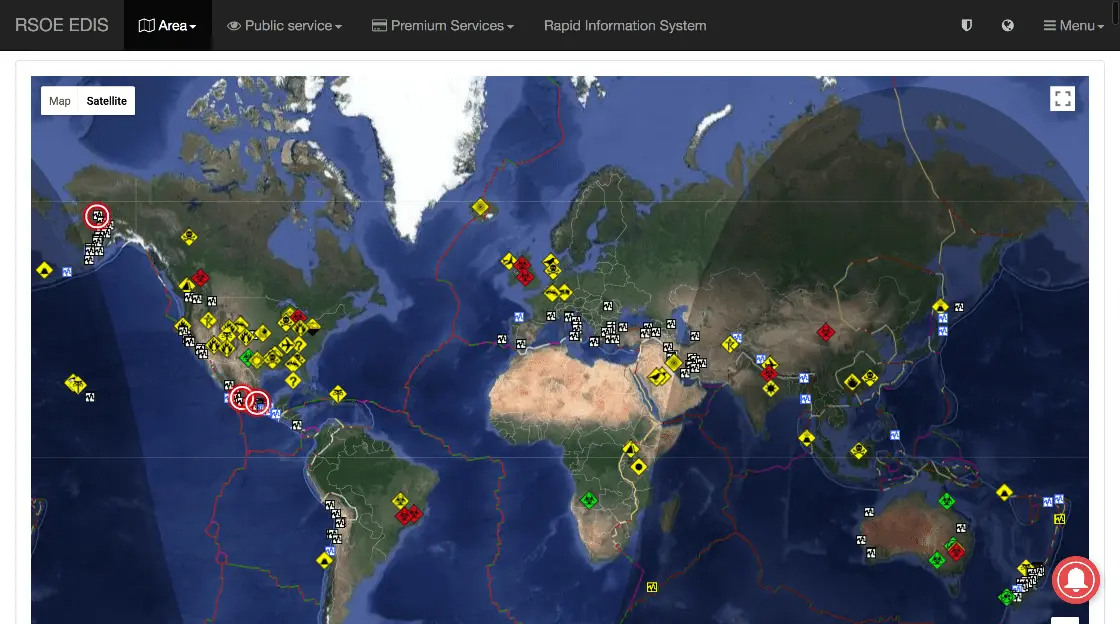Switch map to Map view
Screen dimensions: 1120x624
60,101
